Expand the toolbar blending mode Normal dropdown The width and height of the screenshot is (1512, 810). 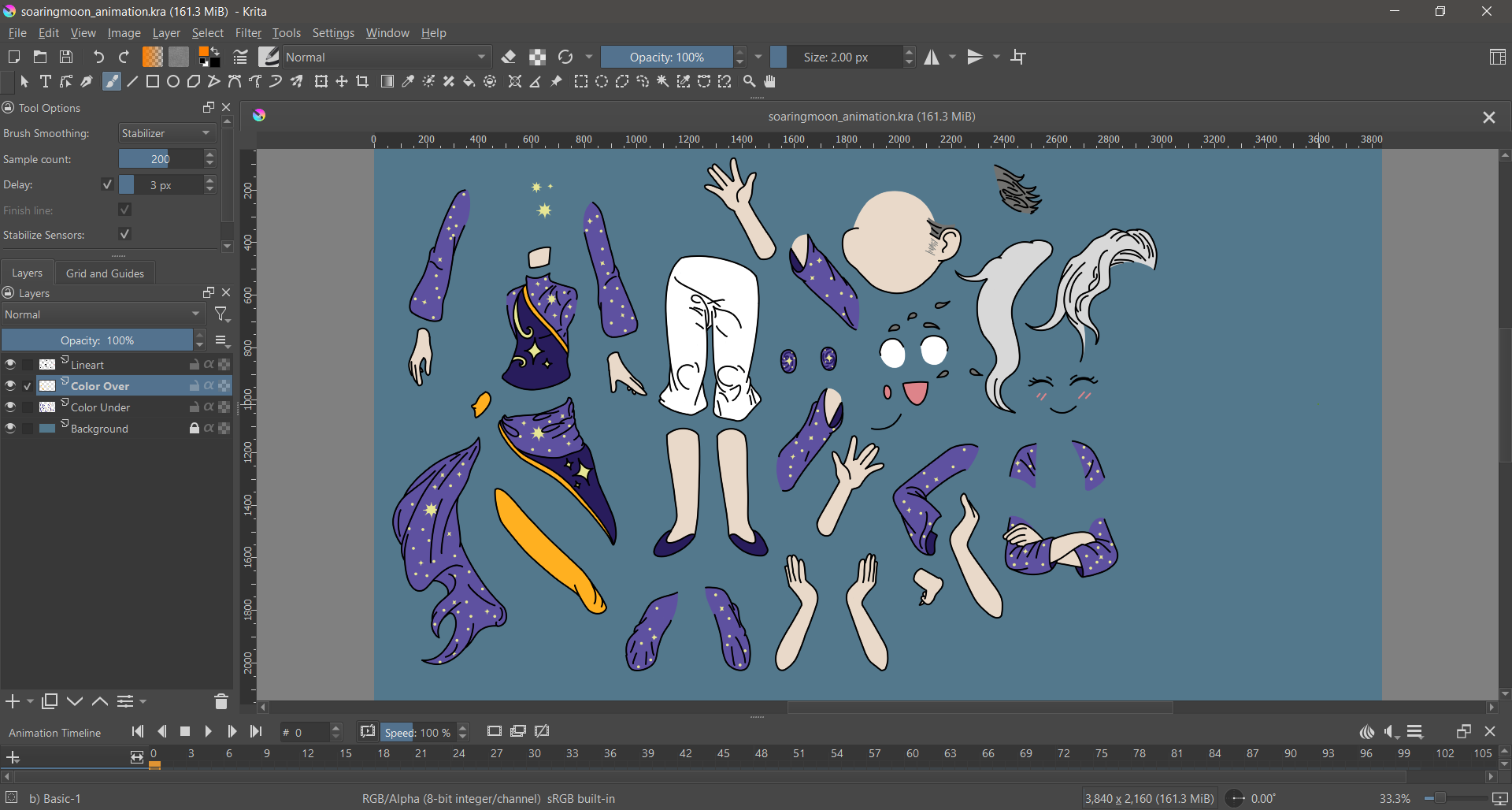click(x=387, y=57)
